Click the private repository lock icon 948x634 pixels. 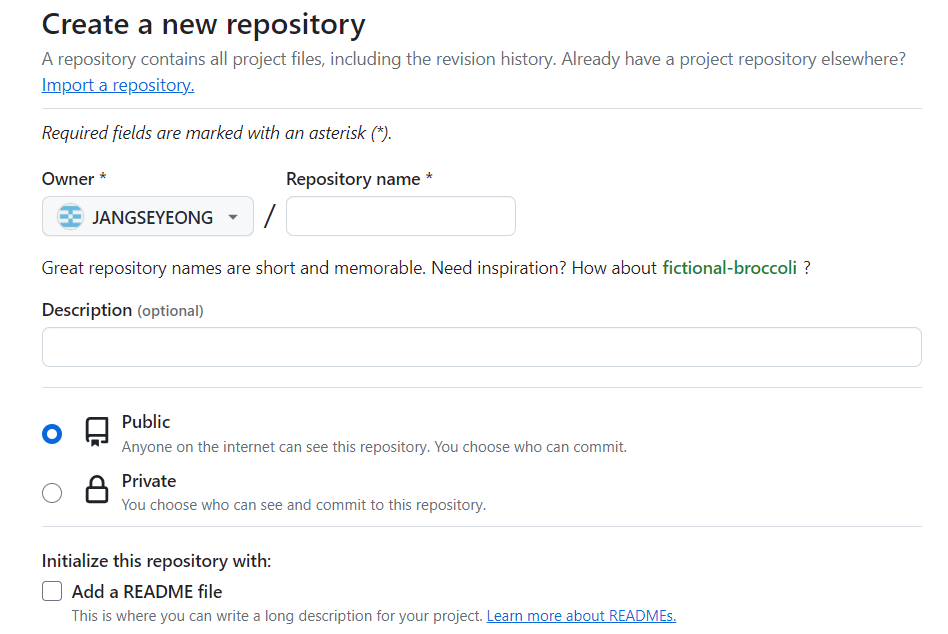(x=97, y=491)
